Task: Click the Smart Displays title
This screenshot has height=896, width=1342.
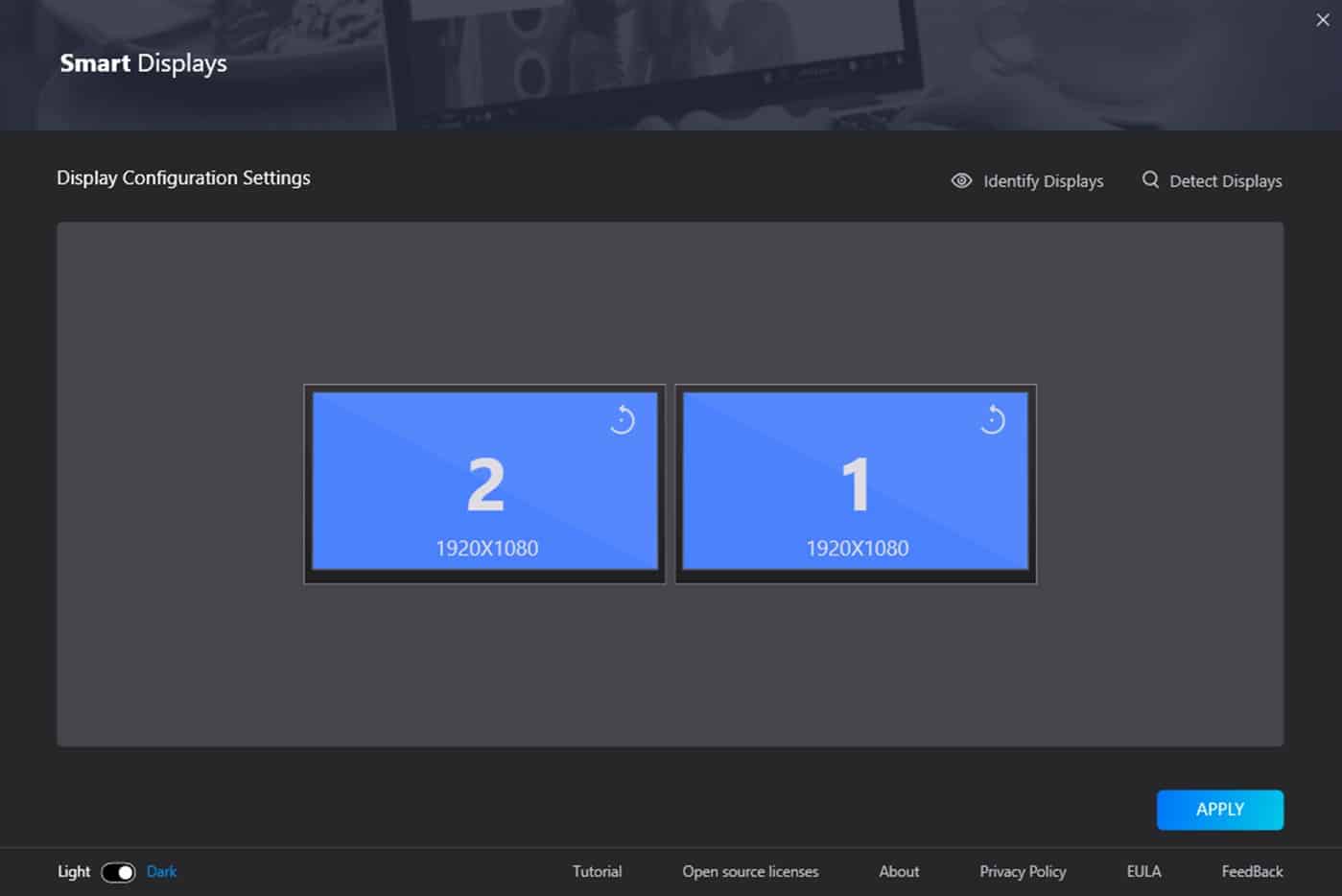Action: (143, 64)
